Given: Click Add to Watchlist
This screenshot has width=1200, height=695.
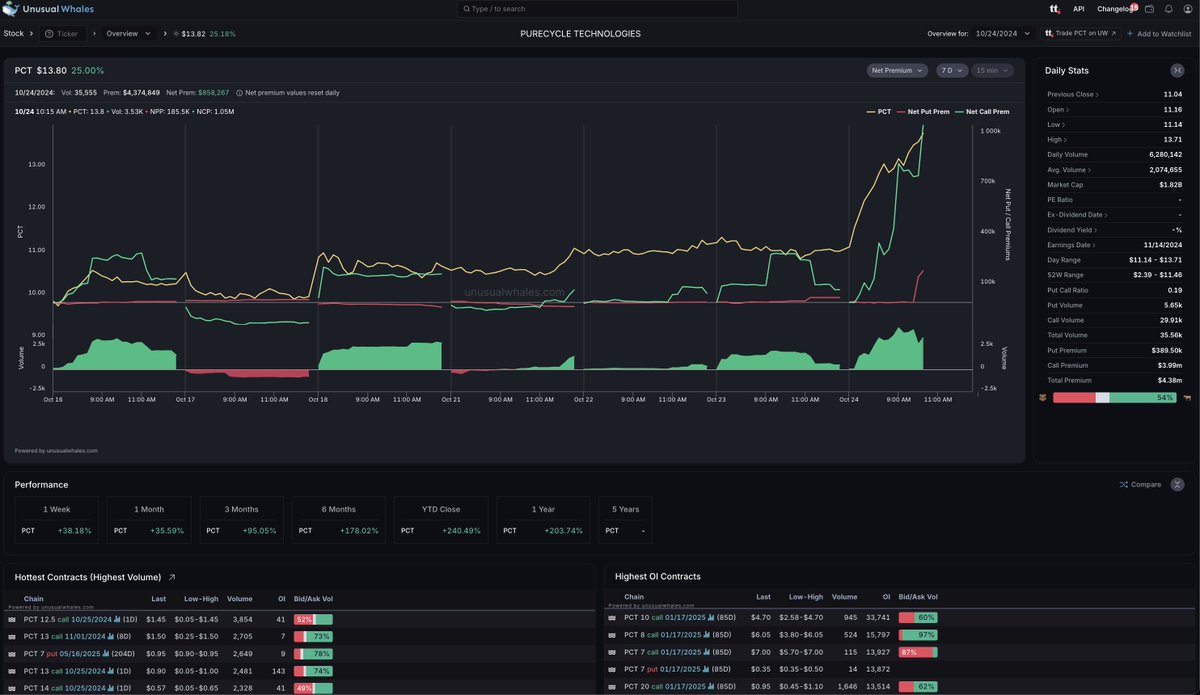Looking at the screenshot, I should [x=1159, y=34].
